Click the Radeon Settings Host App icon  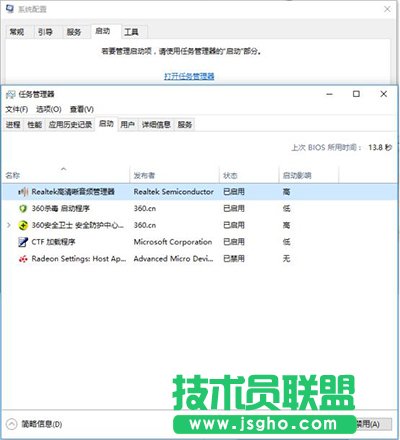[x=23, y=259]
